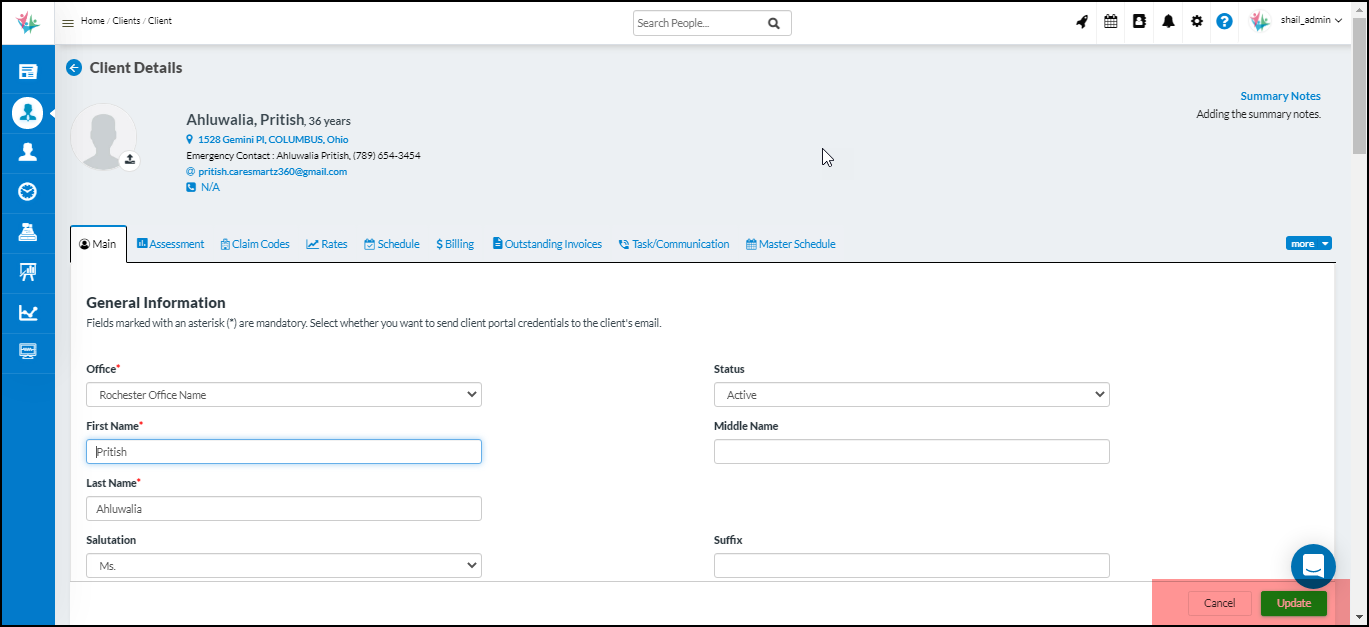
Task: Open the Summary Notes link
Action: click(1280, 96)
